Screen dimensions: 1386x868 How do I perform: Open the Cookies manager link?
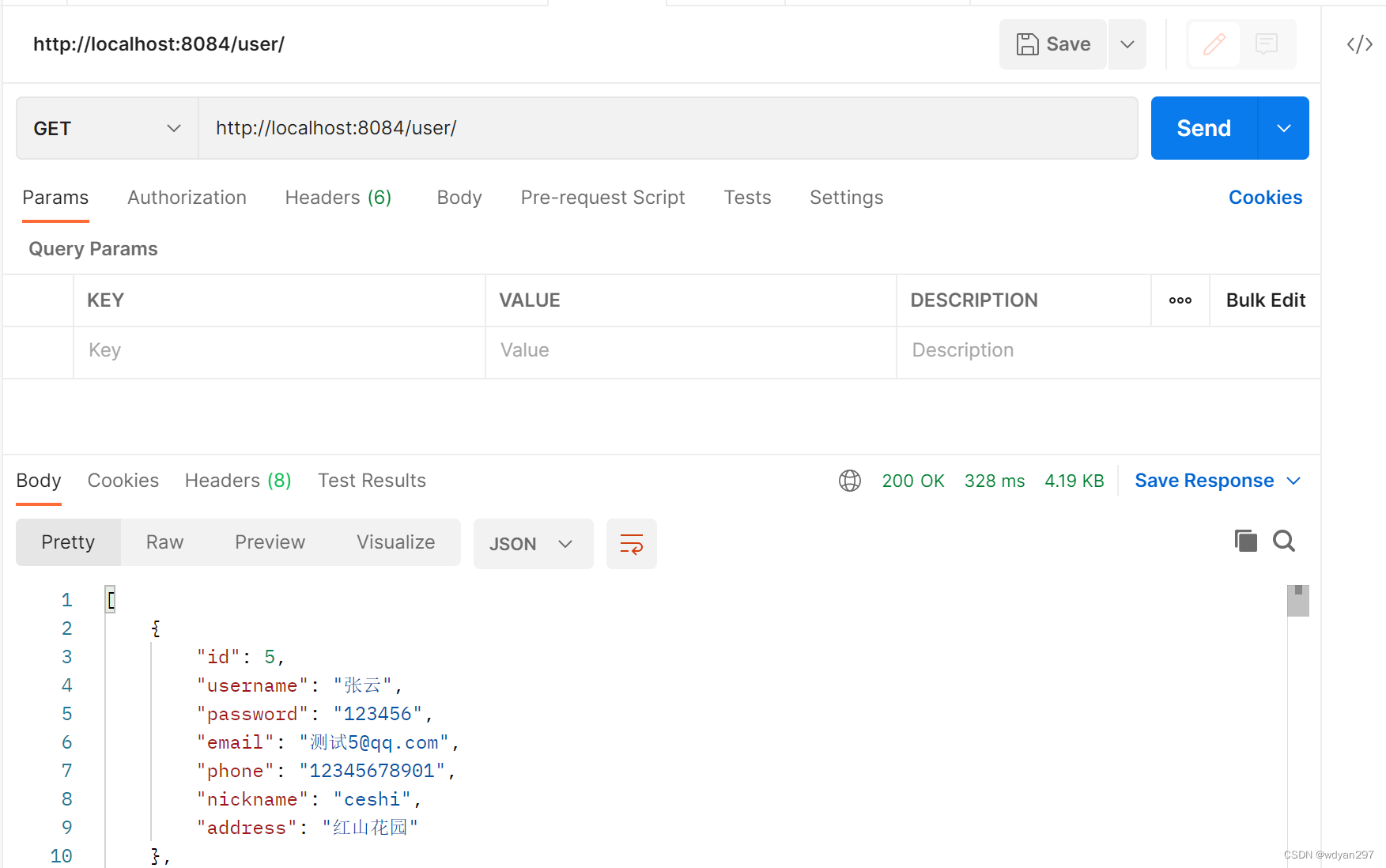coord(1264,197)
